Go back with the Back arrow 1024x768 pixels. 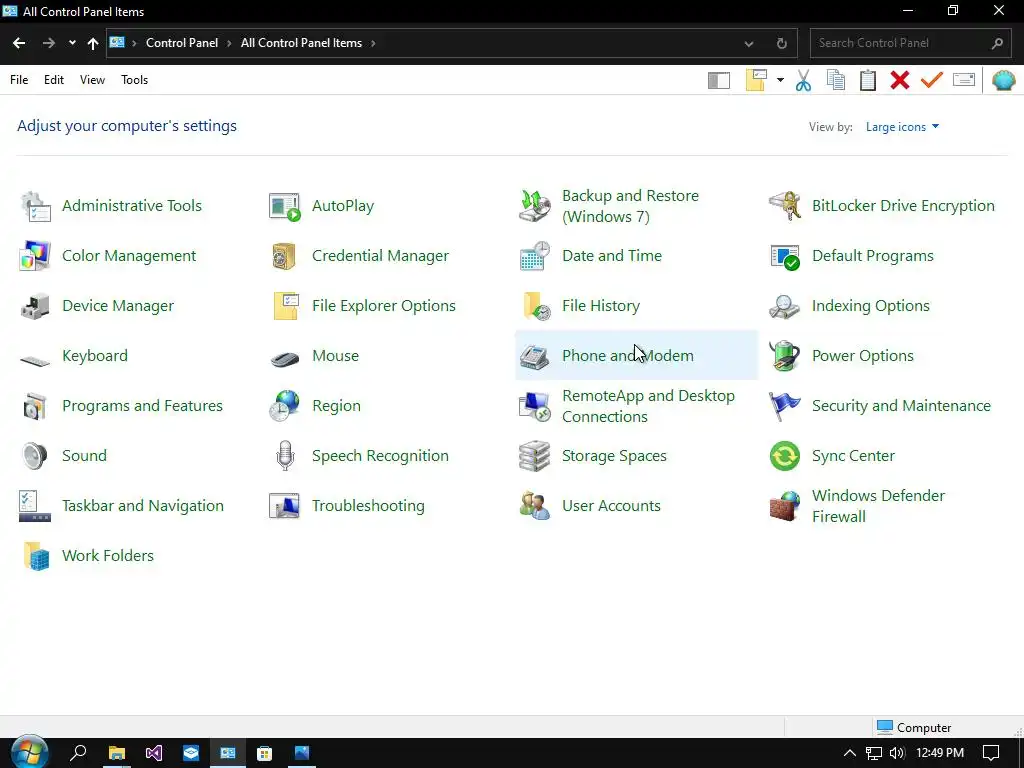tap(19, 43)
